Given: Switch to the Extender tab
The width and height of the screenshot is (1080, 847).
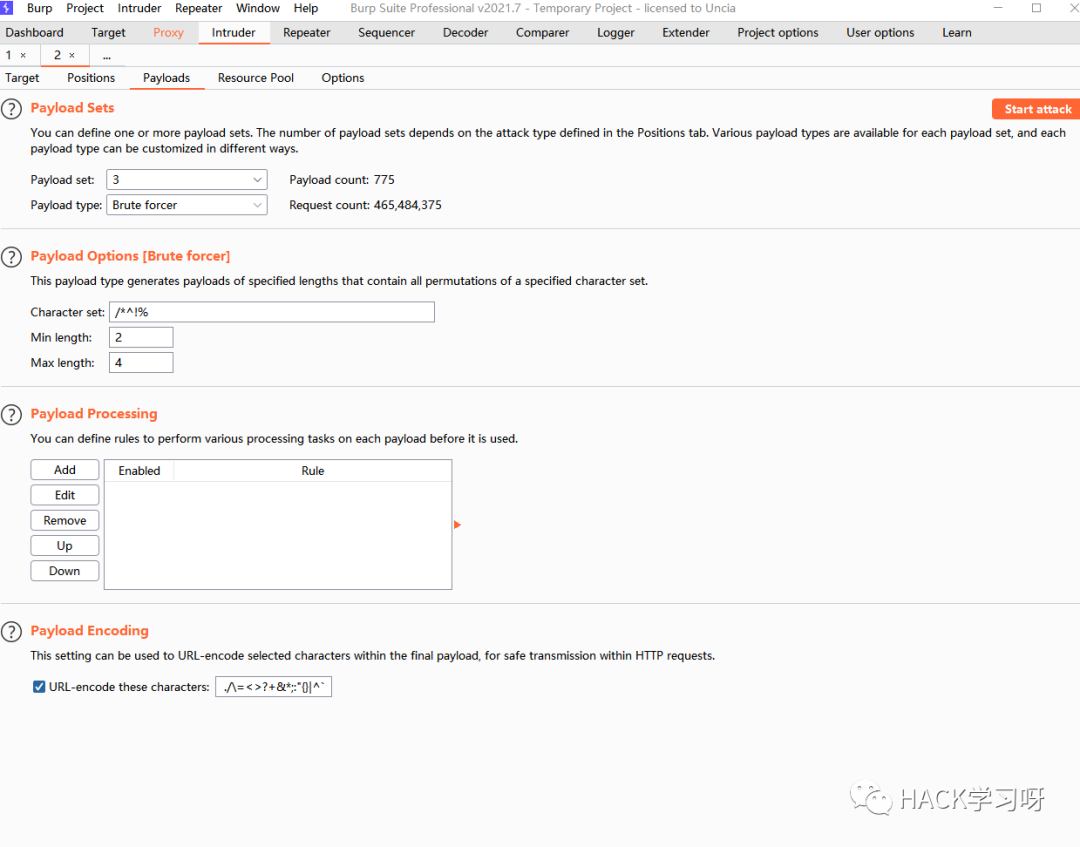Looking at the screenshot, I should pos(685,32).
